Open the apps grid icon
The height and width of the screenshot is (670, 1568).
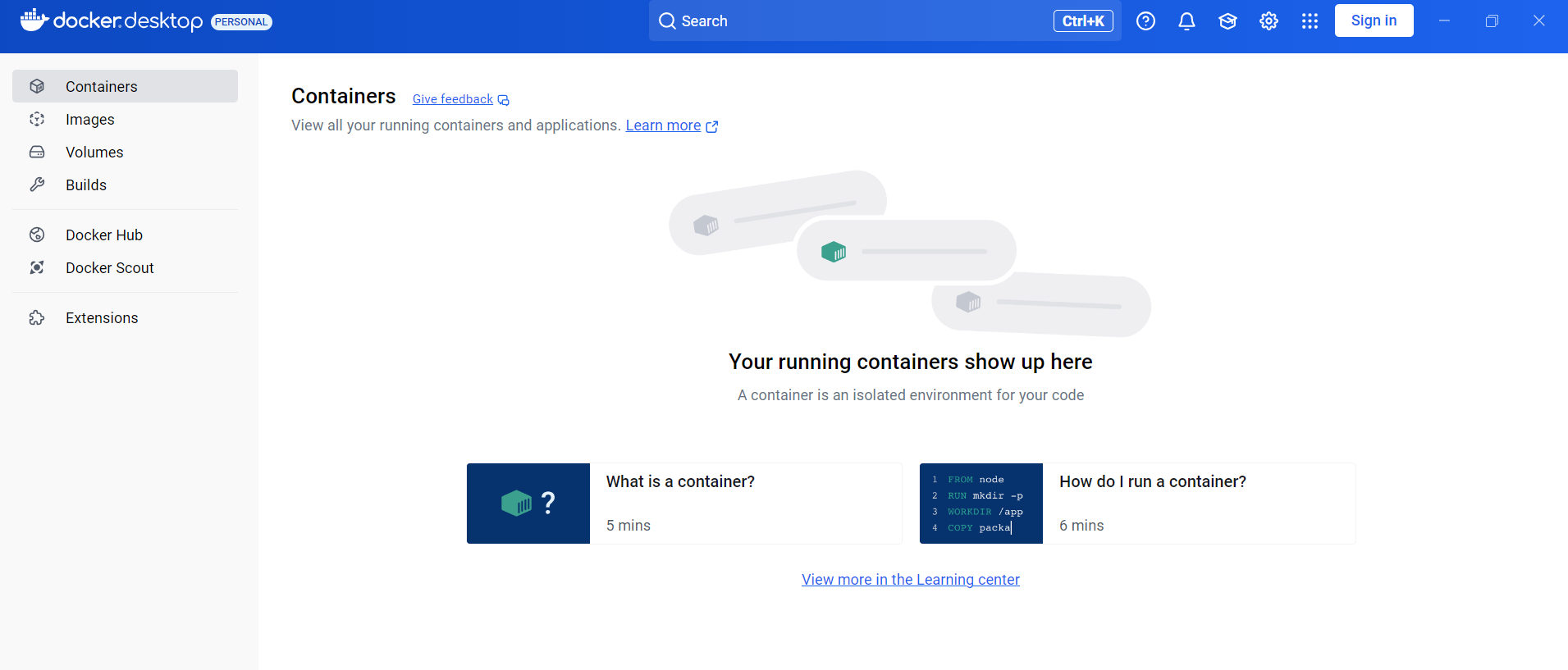(x=1310, y=21)
